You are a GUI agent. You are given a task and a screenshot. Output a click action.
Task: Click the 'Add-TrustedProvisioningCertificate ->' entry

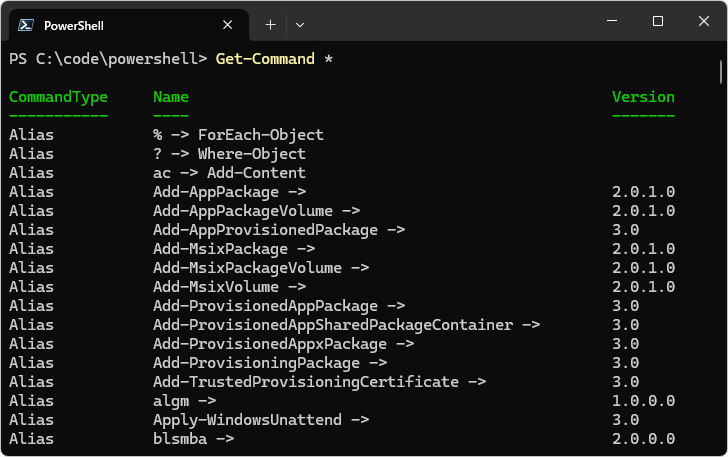click(319, 382)
